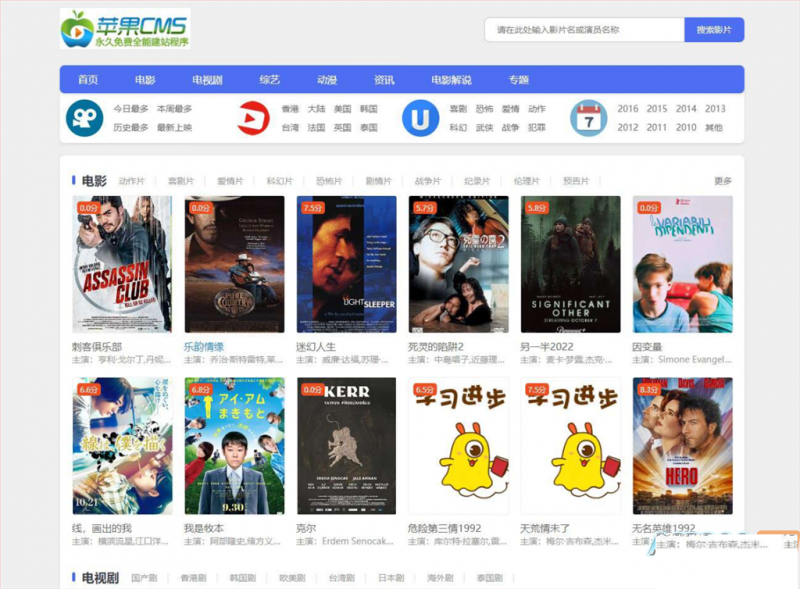Select the 喜剧 genre filter
800x589 pixels.
click(458, 109)
